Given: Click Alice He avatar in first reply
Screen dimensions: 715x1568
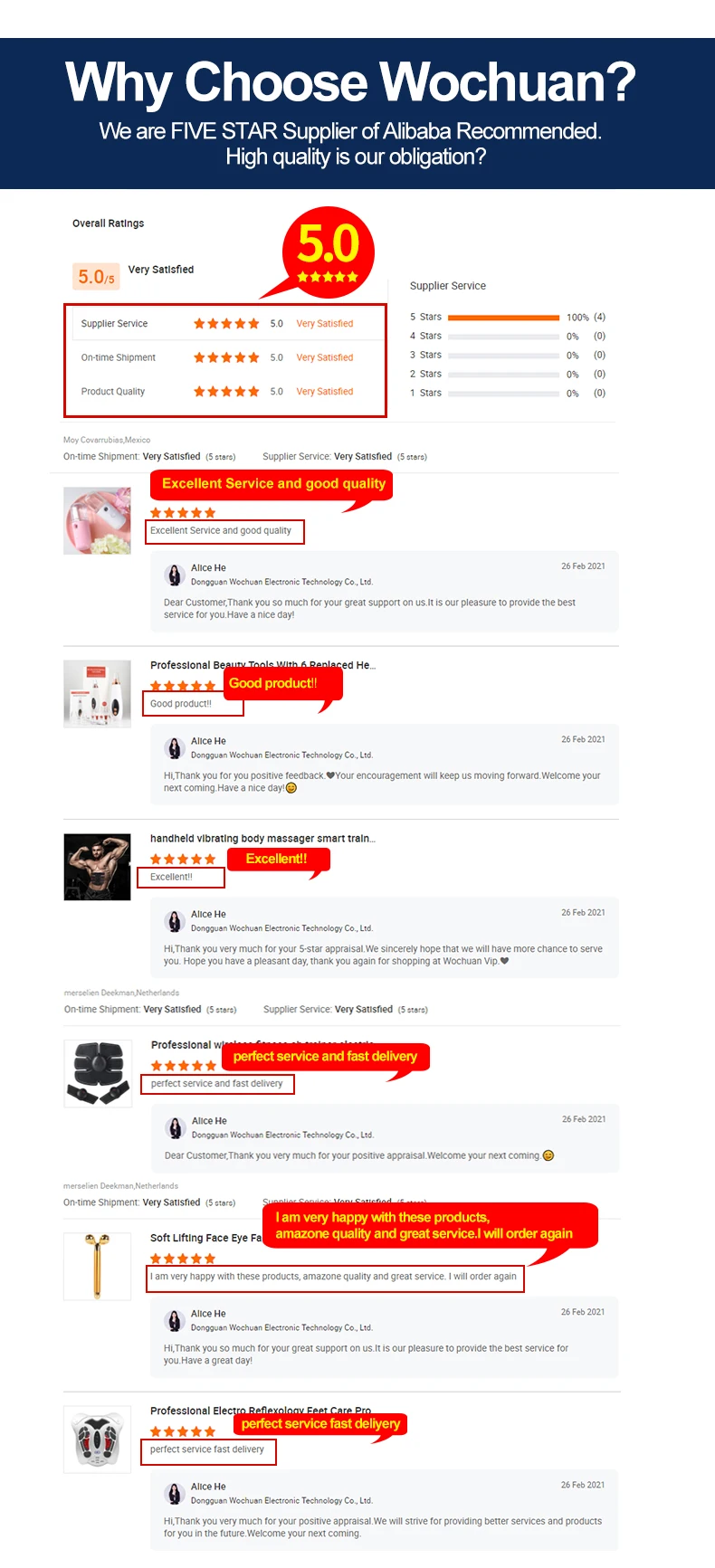Looking at the screenshot, I should pos(175,575).
